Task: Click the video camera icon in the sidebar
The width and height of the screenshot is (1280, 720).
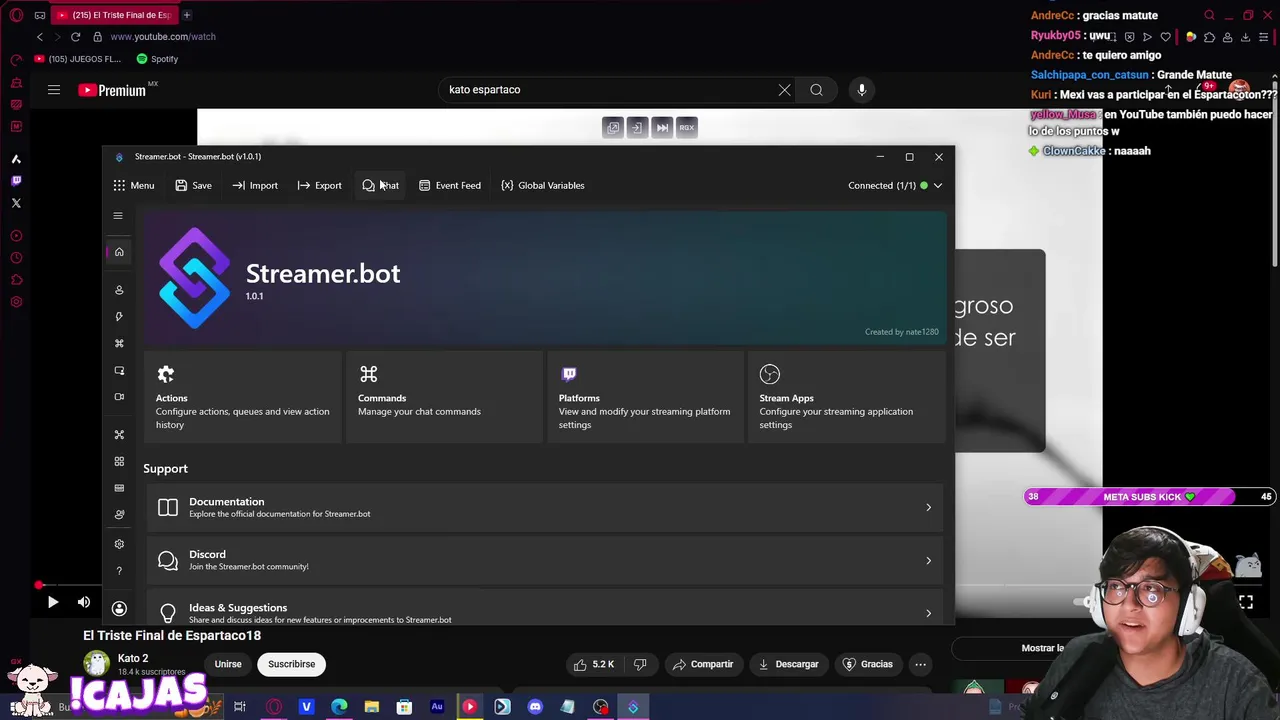Action: [x=119, y=397]
